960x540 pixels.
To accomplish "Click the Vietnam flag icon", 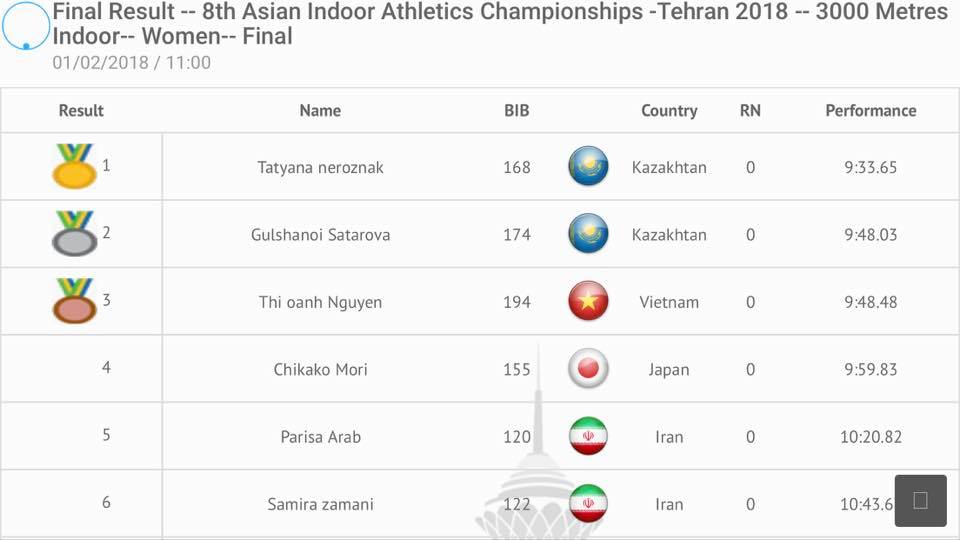I will [588, 301].
